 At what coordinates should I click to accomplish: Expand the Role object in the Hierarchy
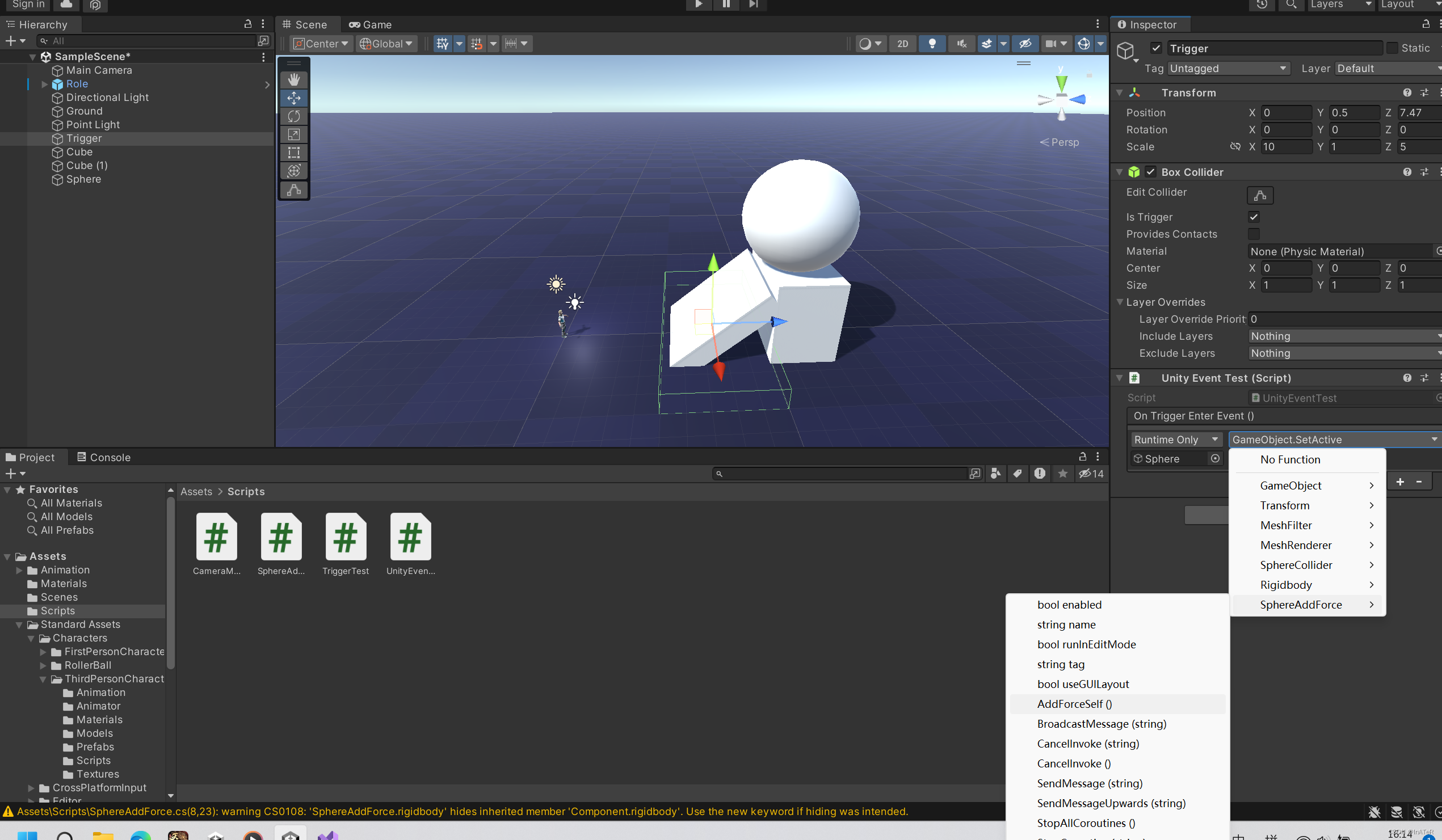click(45, 83)
